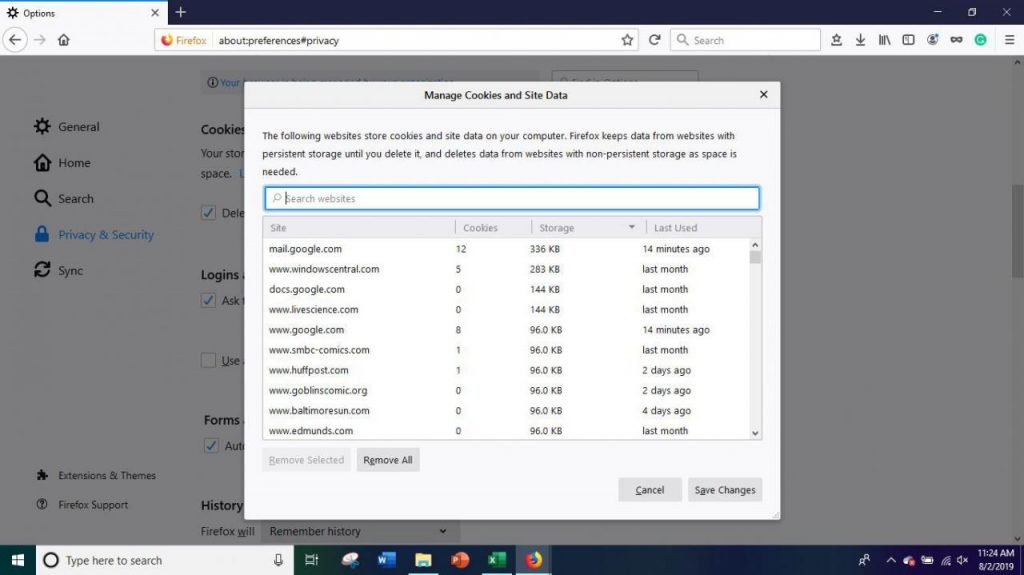Open the Downloads arrow icon in toolbar
This screenshot has width=1024, height=575.
860,40
